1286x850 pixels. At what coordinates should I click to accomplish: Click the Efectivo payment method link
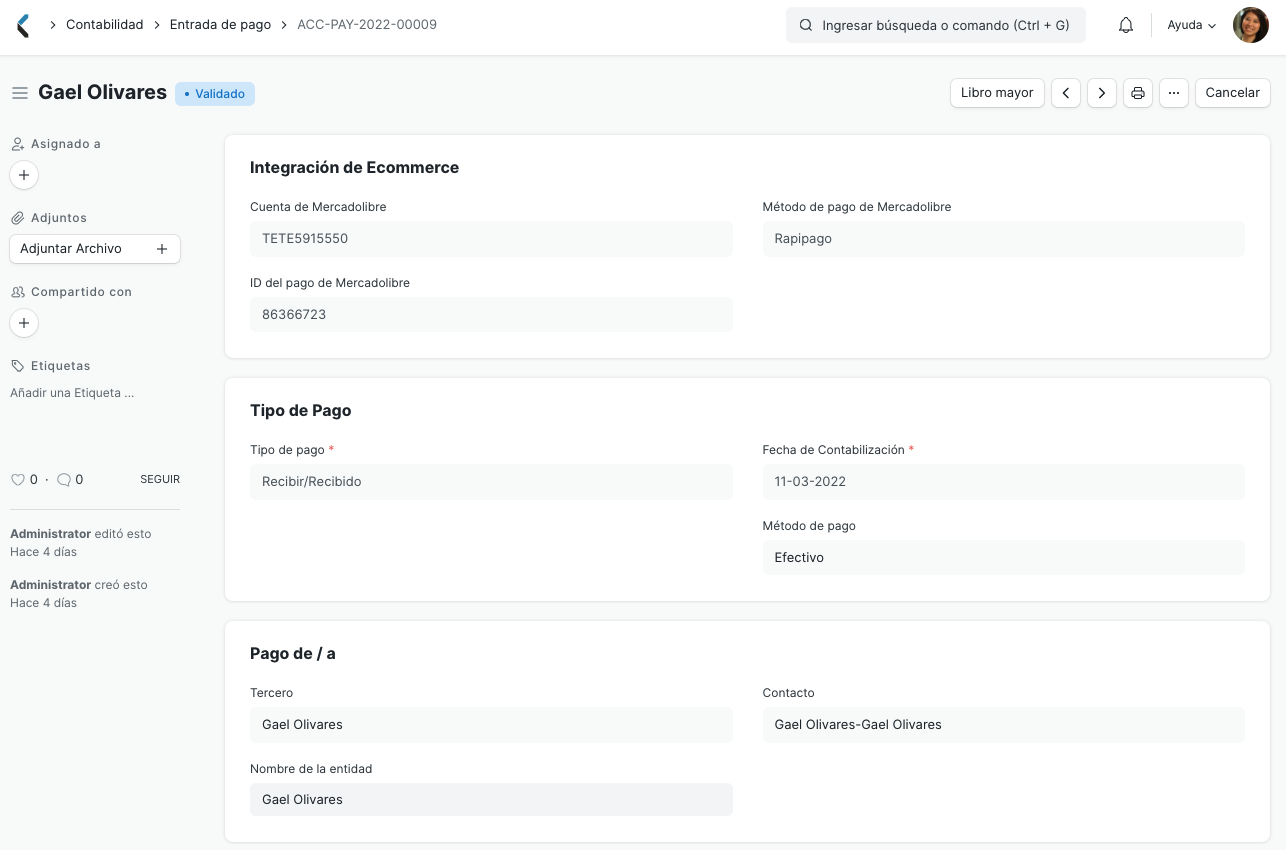coord(799,558)
